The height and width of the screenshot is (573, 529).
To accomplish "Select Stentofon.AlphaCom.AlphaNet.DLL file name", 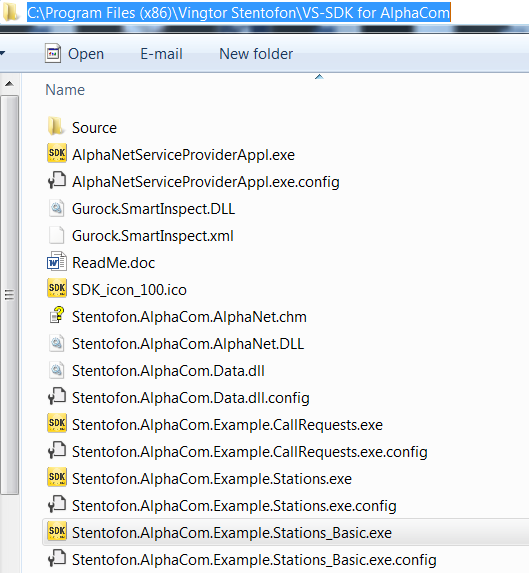I will (x=188, y=344).
